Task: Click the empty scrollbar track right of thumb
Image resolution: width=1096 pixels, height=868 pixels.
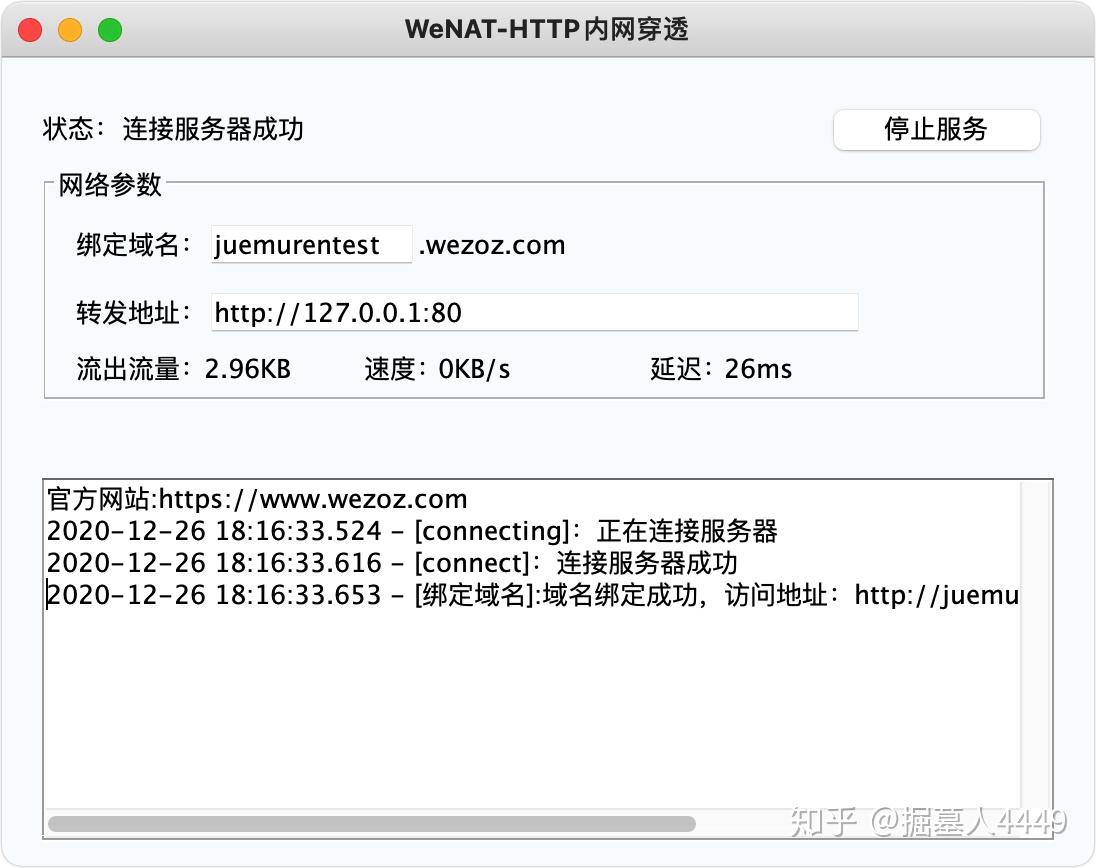Action: (858, 824)
